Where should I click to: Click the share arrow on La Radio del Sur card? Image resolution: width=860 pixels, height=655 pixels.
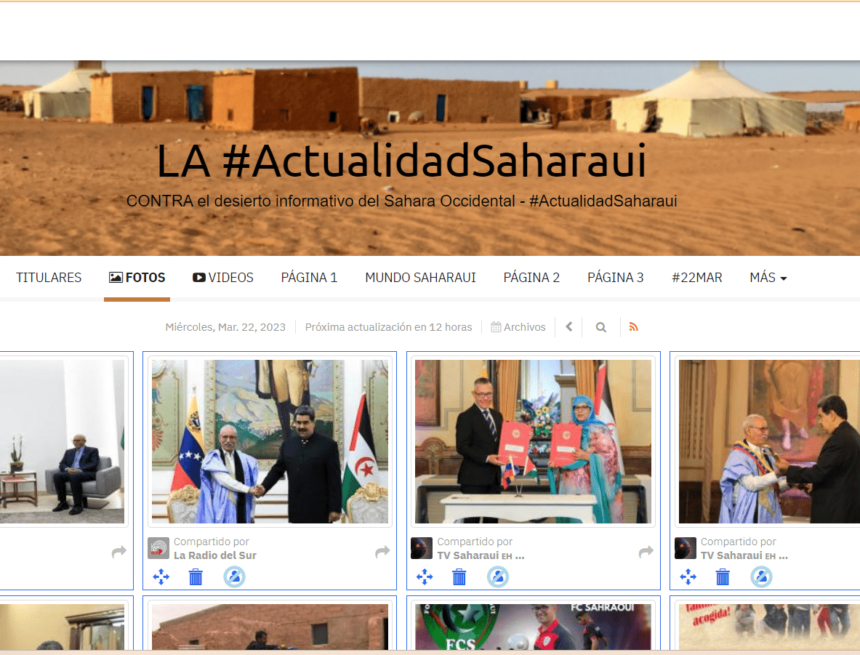381,550
